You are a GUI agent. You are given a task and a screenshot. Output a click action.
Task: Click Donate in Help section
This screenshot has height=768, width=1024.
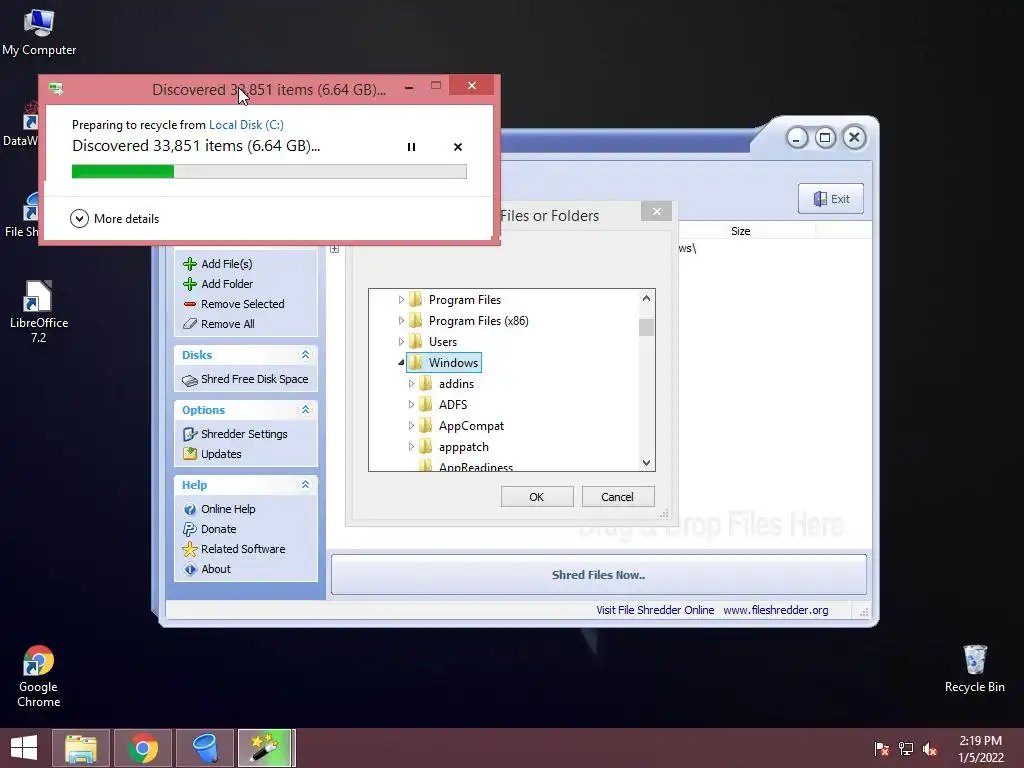coord(210,530)
